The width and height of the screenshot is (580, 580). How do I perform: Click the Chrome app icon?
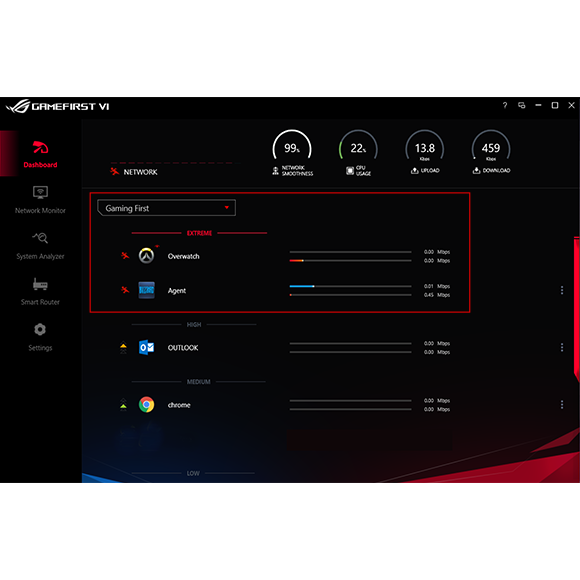coord(146,405)
